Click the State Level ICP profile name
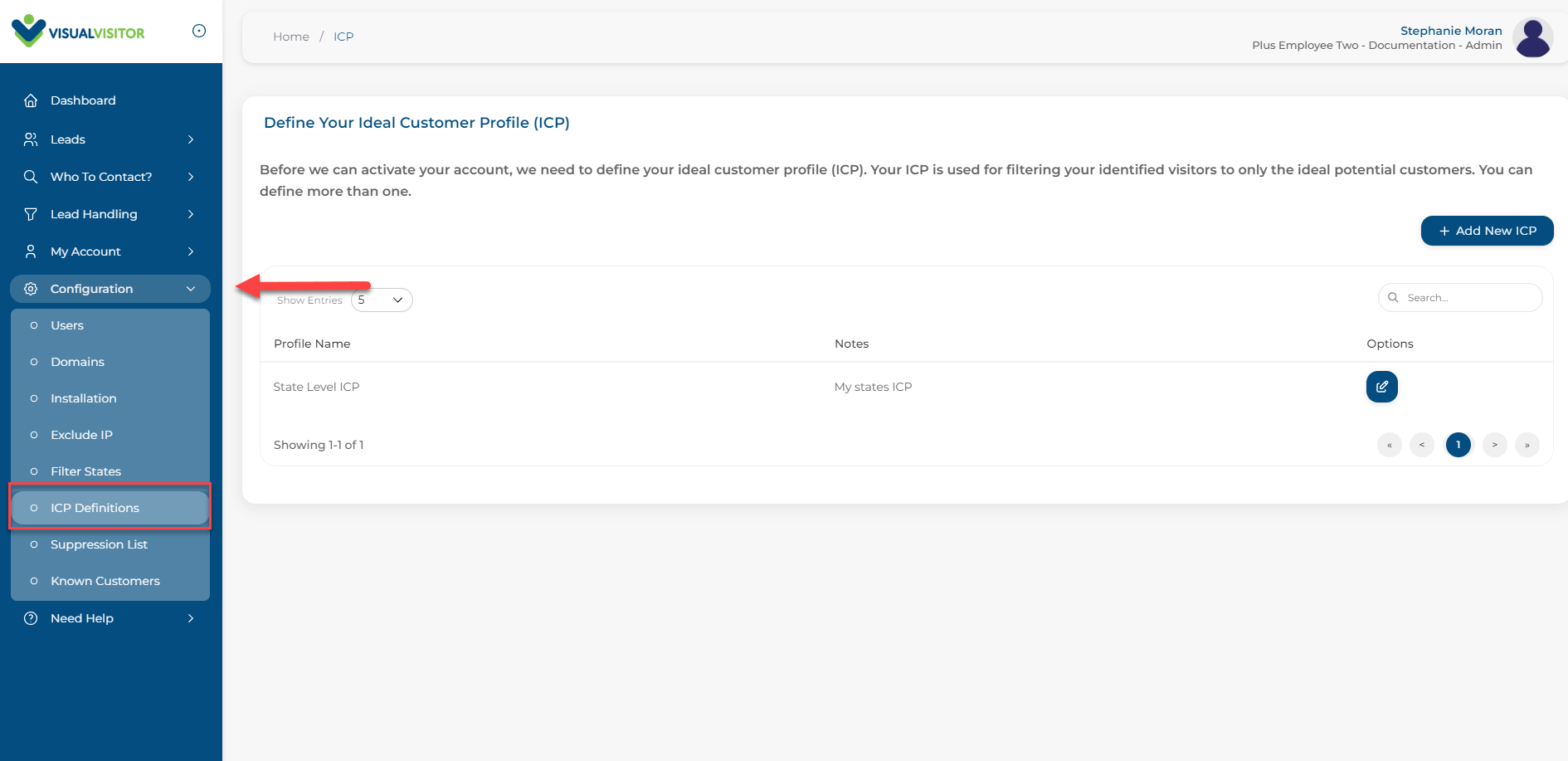 tap(316, 387)
